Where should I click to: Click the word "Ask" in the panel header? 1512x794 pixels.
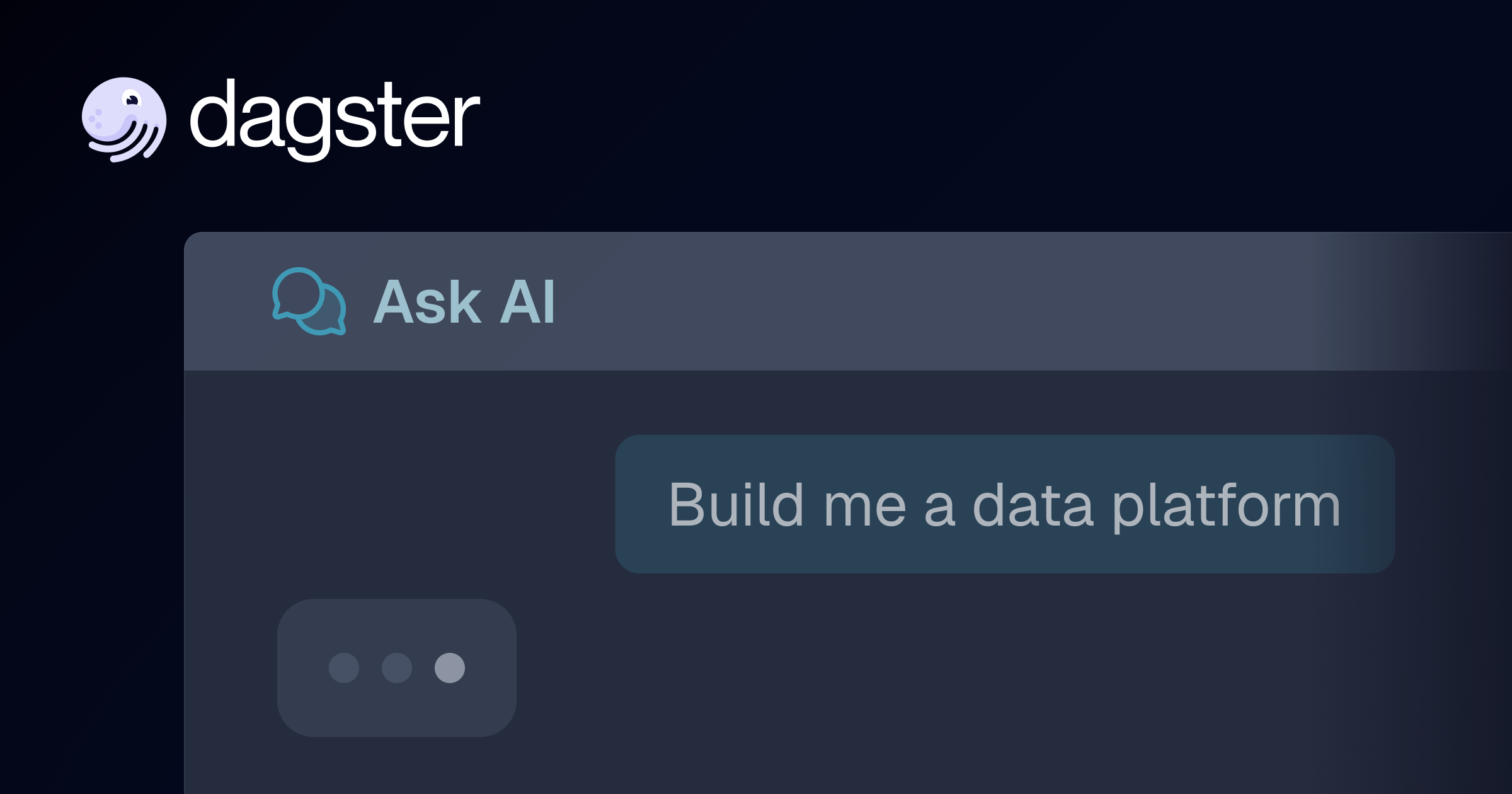coord(428,302)
